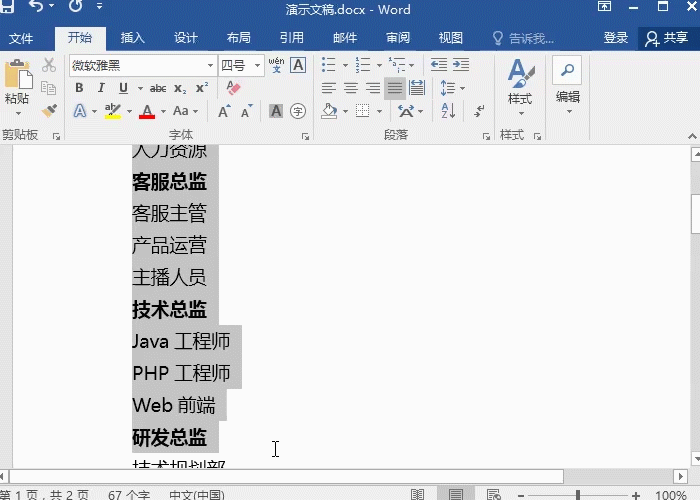
Task: Collapse the ribbon with chevron
Action: click(x=692, y=136)
